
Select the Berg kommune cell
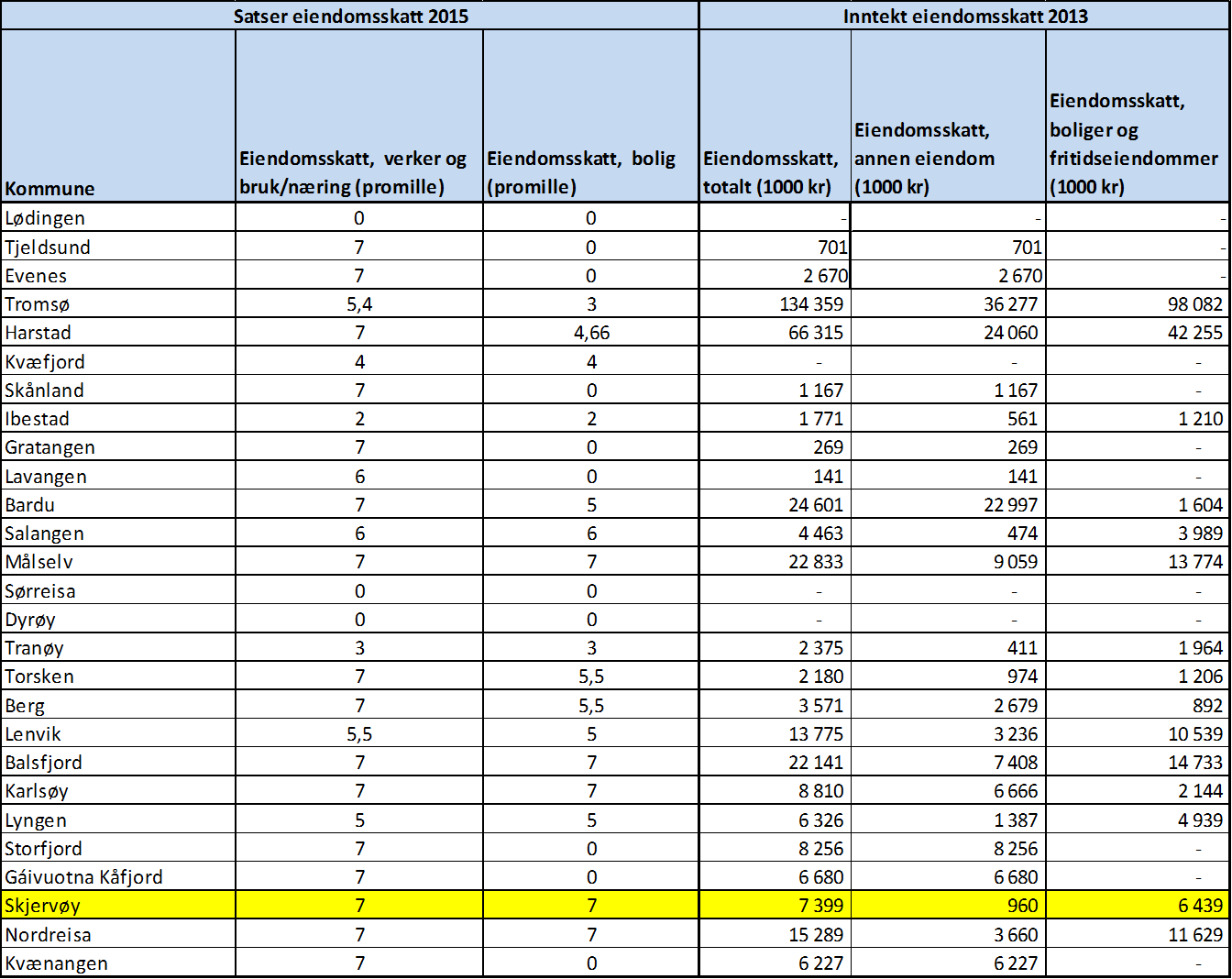pyautogui.click(x=118, y=705)
